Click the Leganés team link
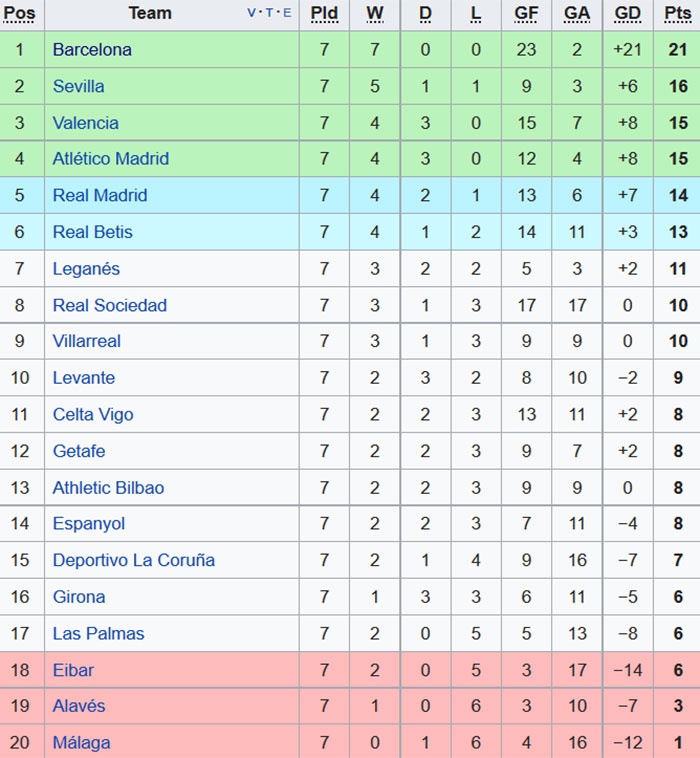The image size is (700, 758). tap(86, 268)
